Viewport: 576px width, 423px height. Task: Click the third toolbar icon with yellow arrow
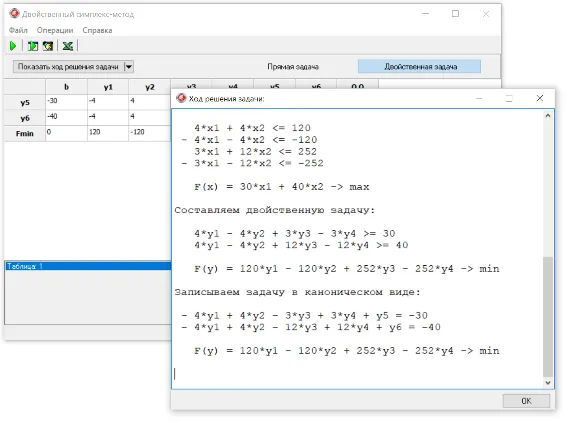click(48, 46)
